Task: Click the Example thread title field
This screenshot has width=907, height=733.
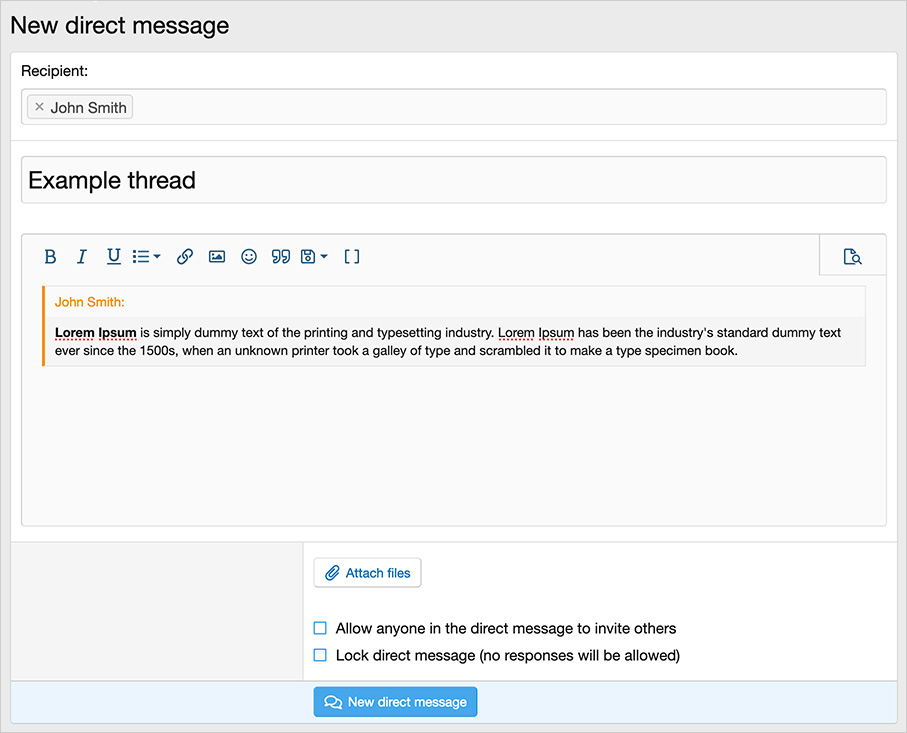Action: [453, 181]
